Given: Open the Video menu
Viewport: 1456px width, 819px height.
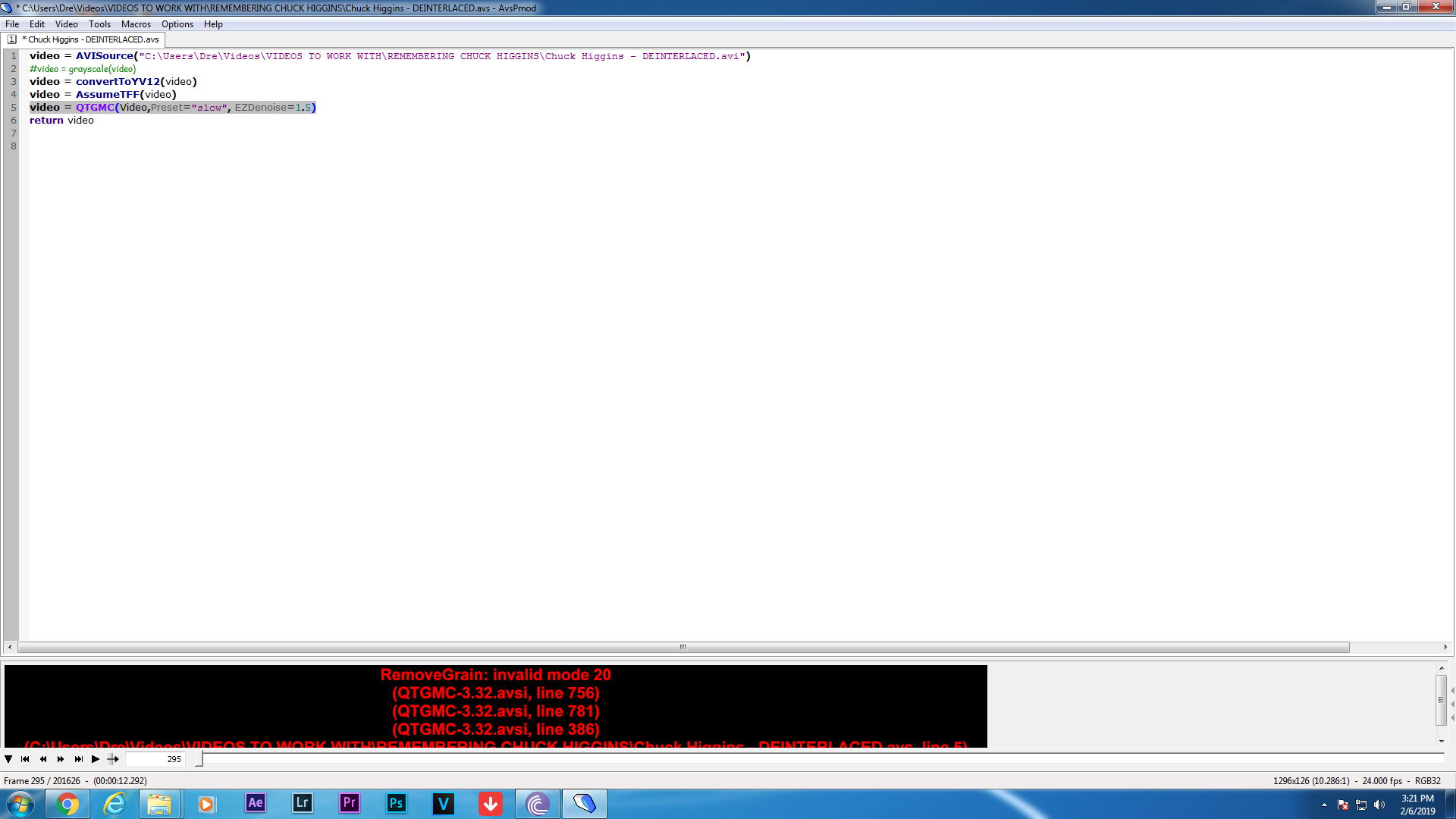Looking at the screenshot, I should (x=66, y=24).
